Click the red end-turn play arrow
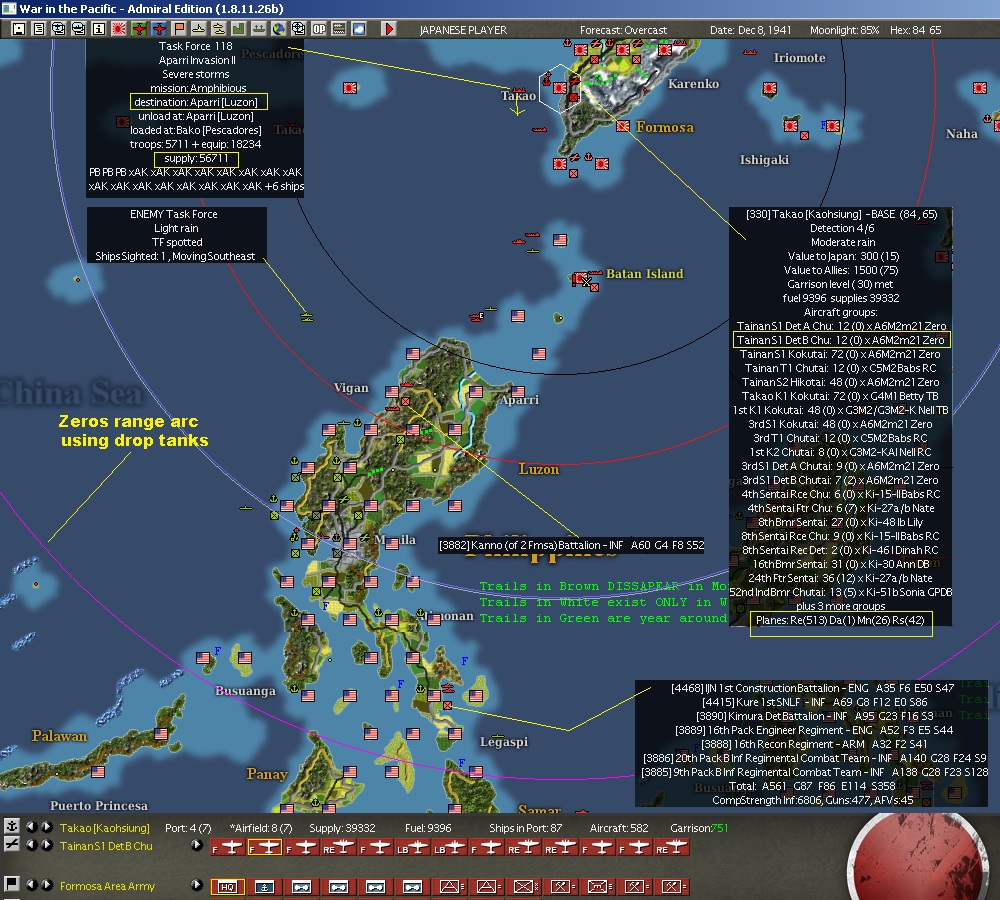Screen dimensions: 1000x900 tap(388, 29)
